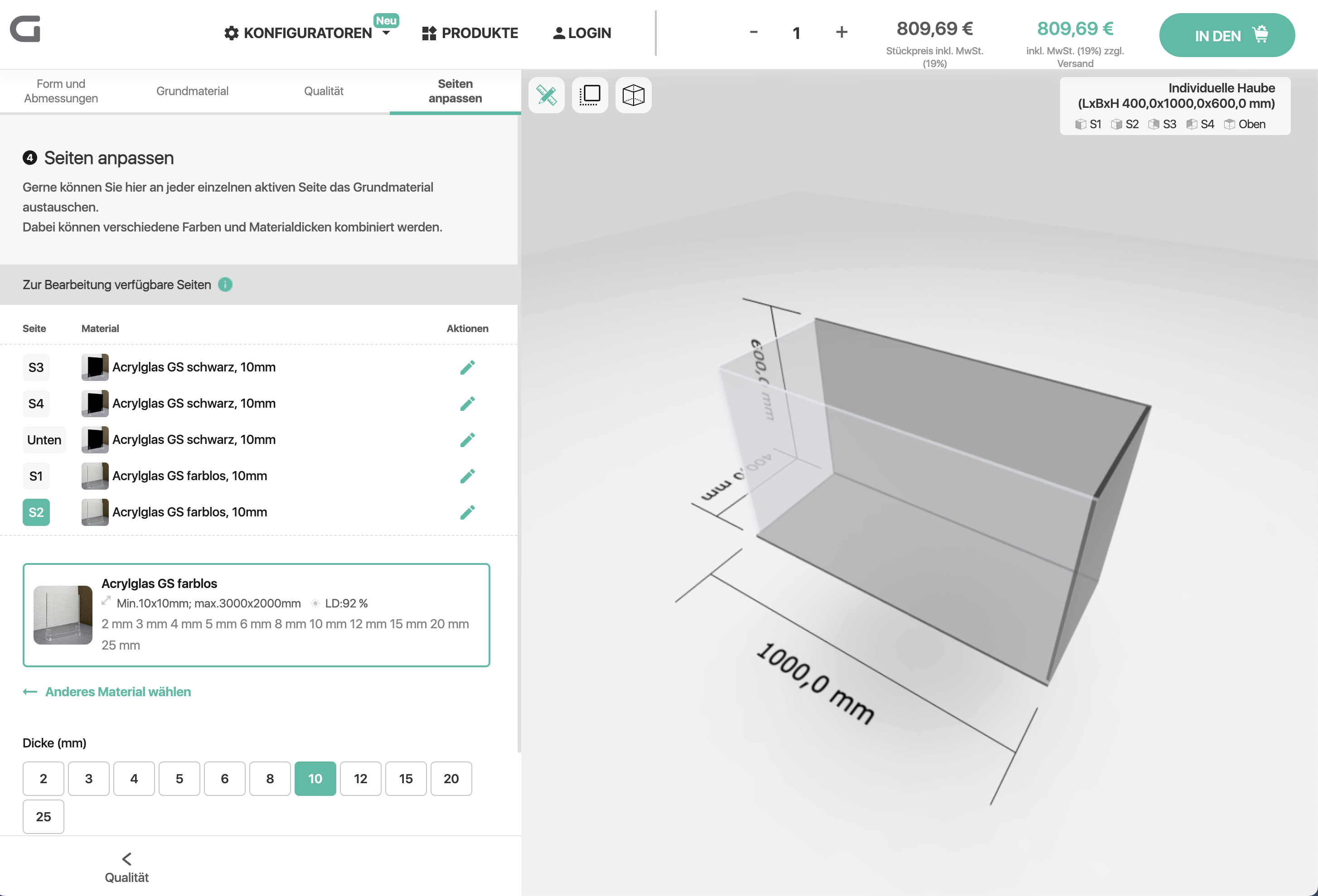
Task: Click Anderes Material wählen link
Action: pyautogui.click(x=118, y=692)
